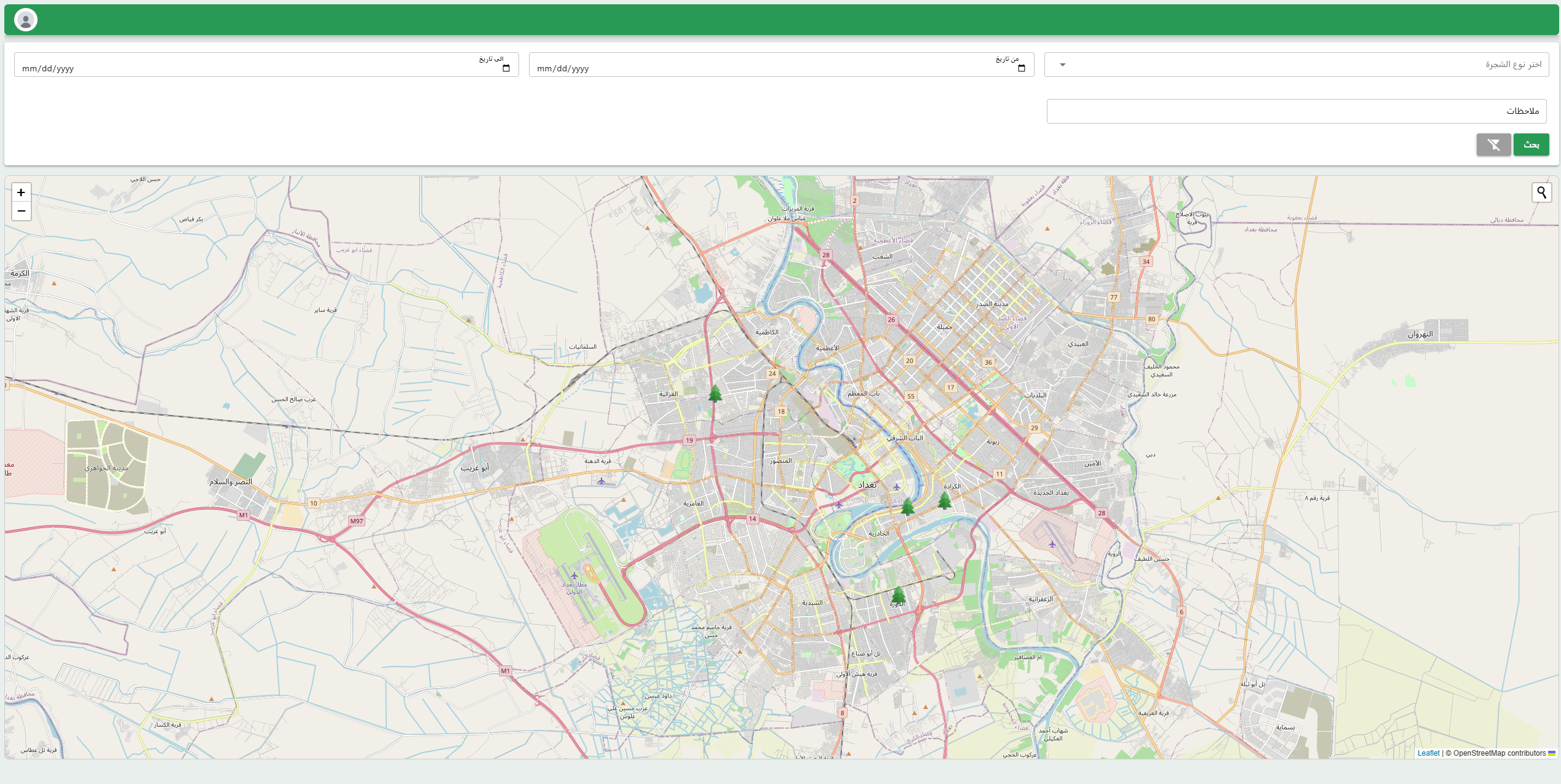1561x784 pixels.
Task: Open the Leaflet attribution link
Action: 1428,753
